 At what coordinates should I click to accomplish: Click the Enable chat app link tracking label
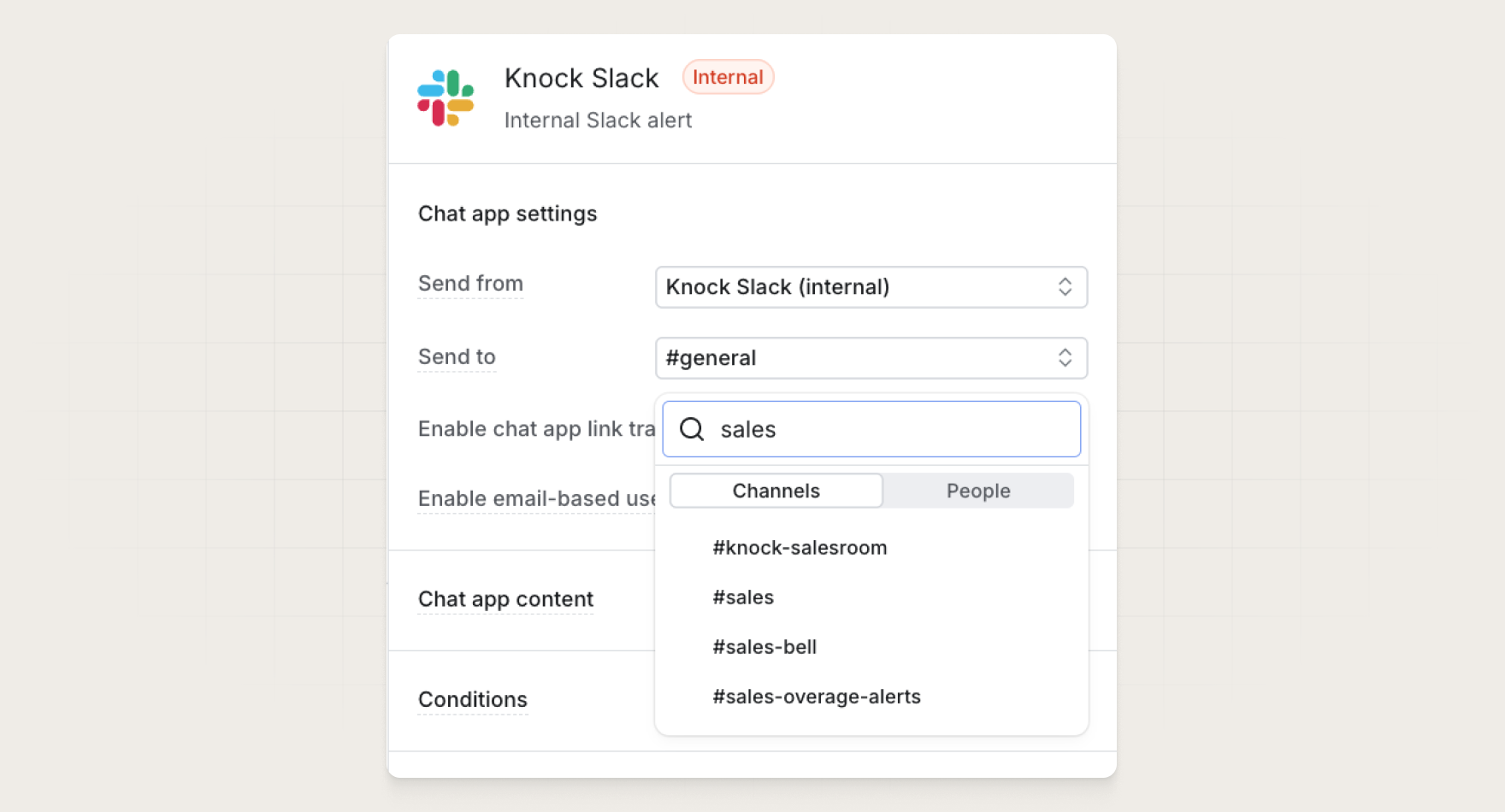[536, 429]
